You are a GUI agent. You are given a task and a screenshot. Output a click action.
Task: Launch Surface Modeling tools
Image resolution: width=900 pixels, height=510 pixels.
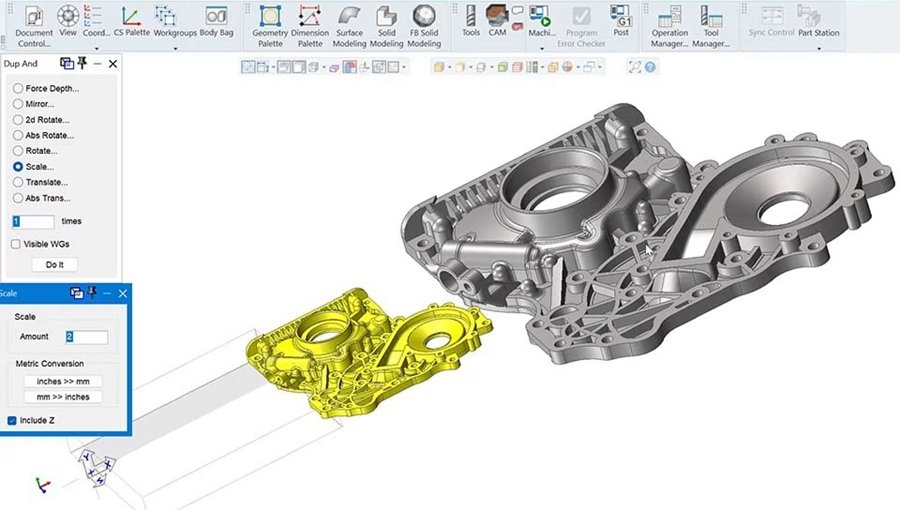pyautogui.click(x=349, y=26)
